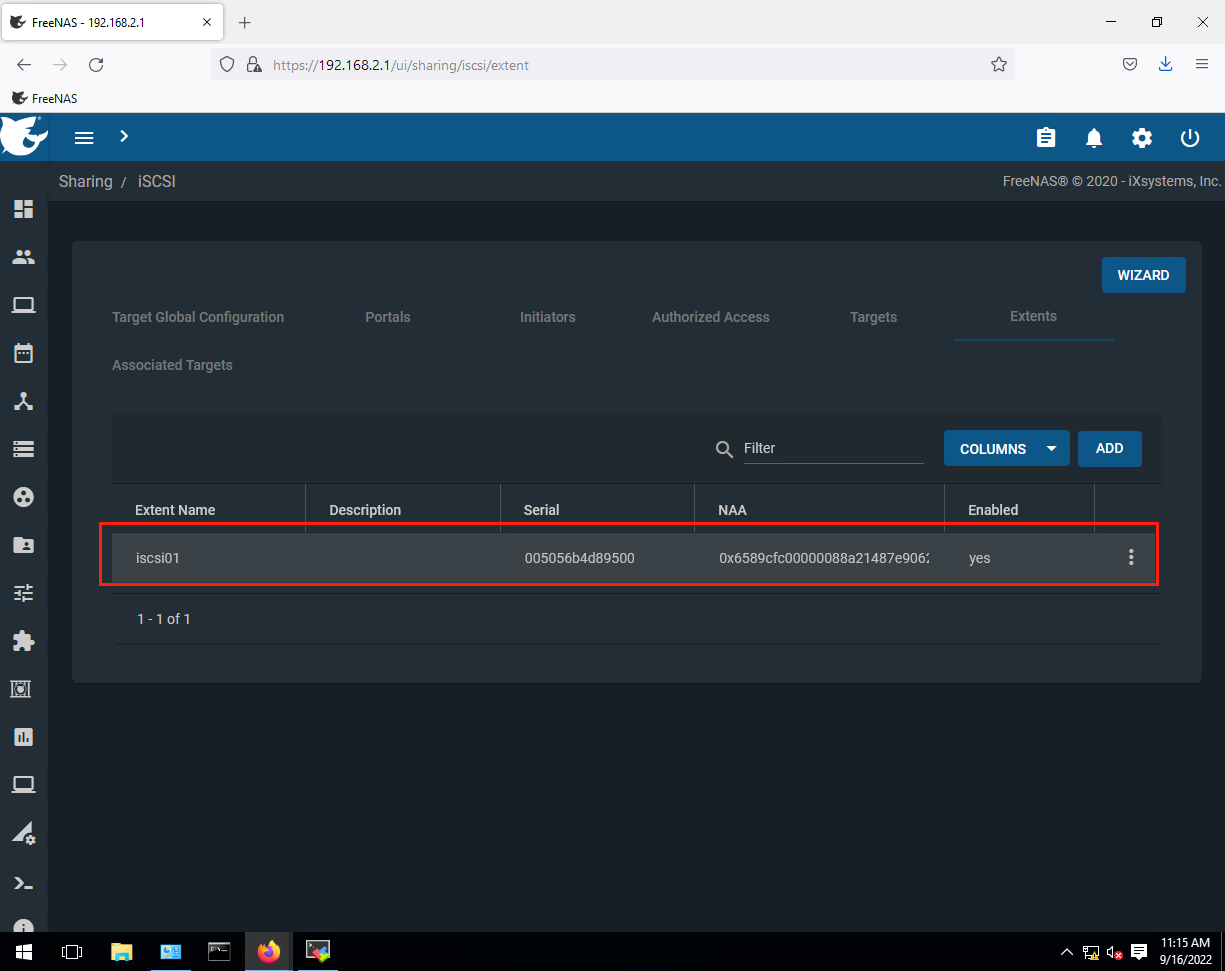Sort by Serial column header
Screen dimensions: 1225x971
(x=542, y=510)
